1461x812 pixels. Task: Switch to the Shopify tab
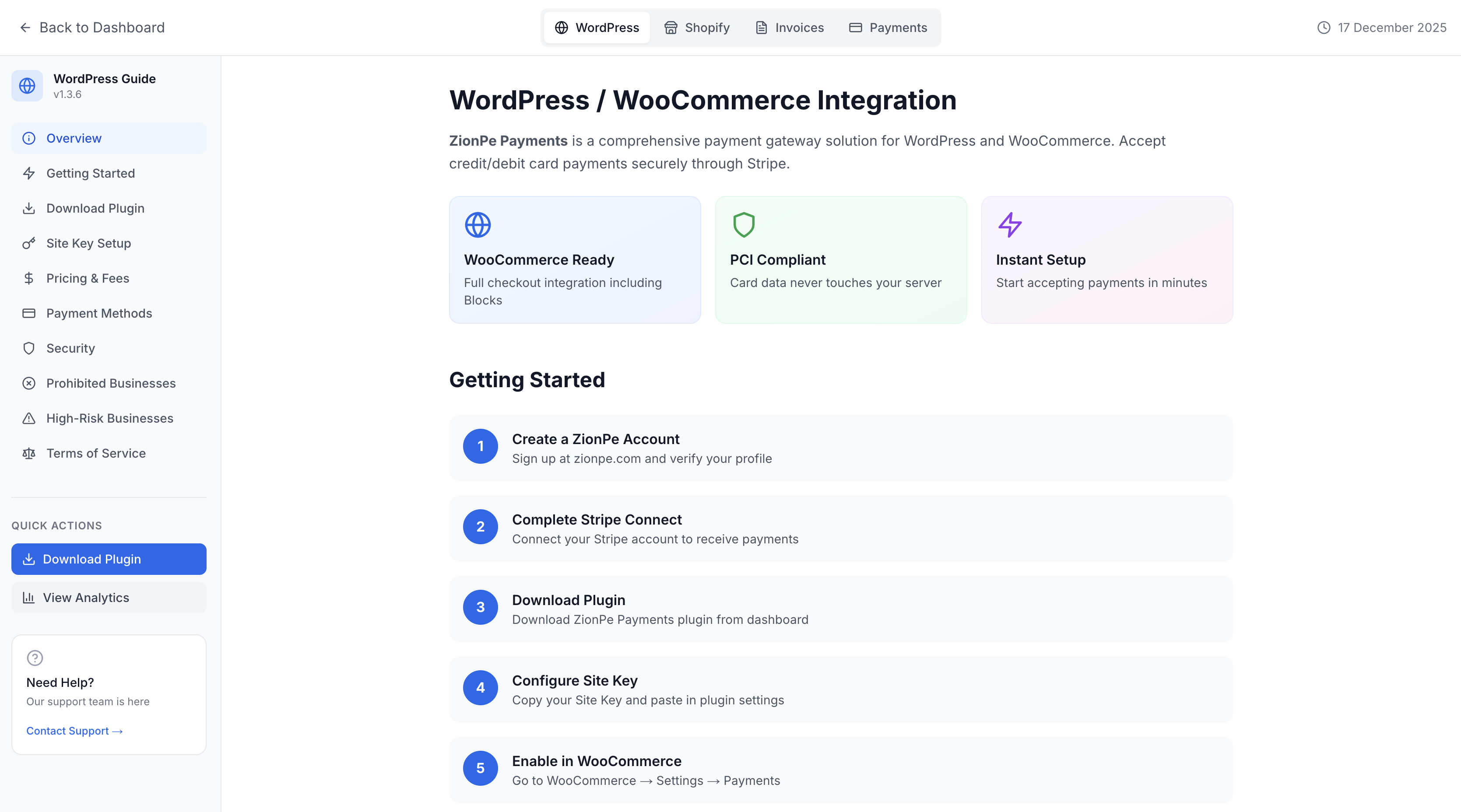(697, 28)
